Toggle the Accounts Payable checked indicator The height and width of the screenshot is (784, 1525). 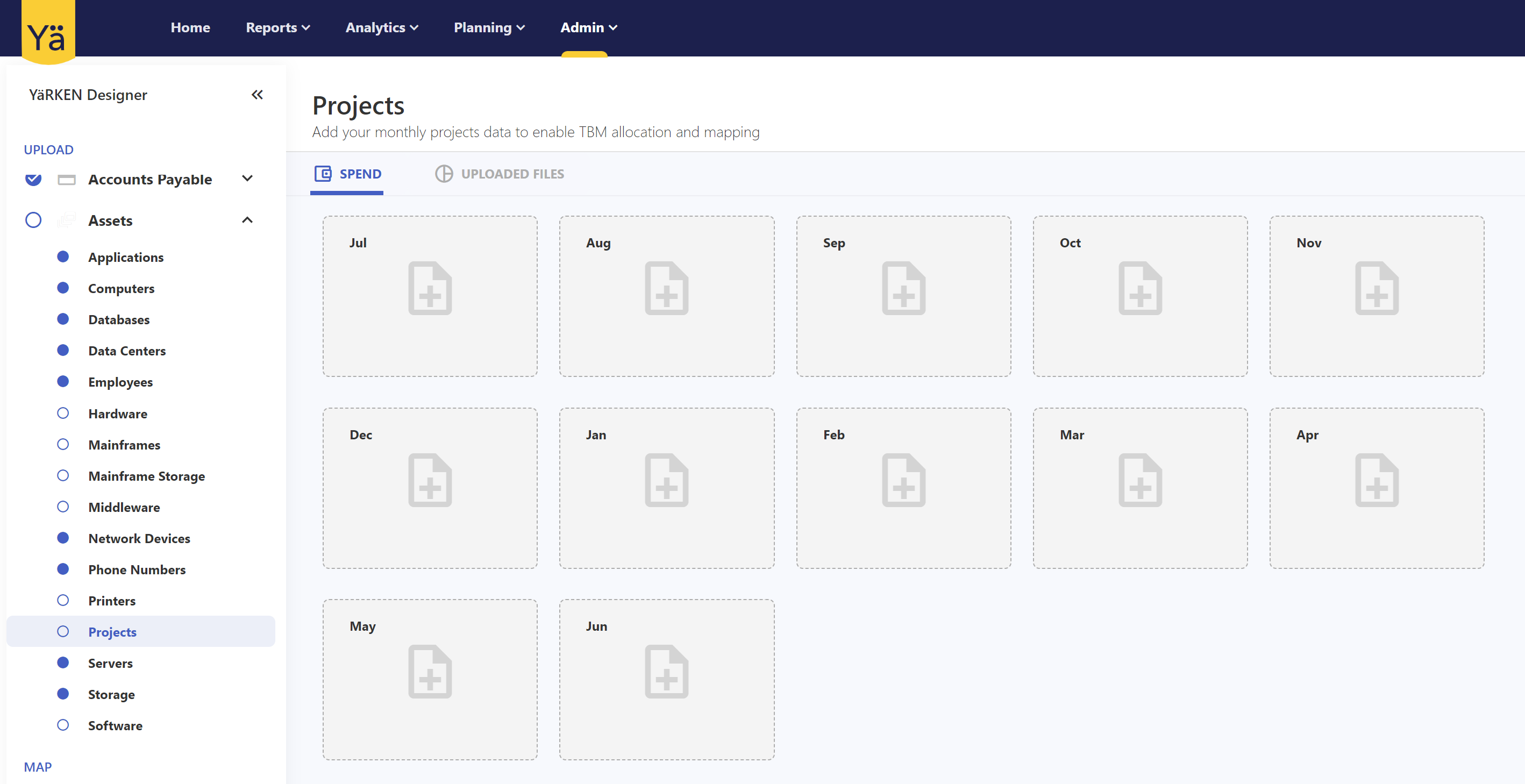click(x=33, y=179)
